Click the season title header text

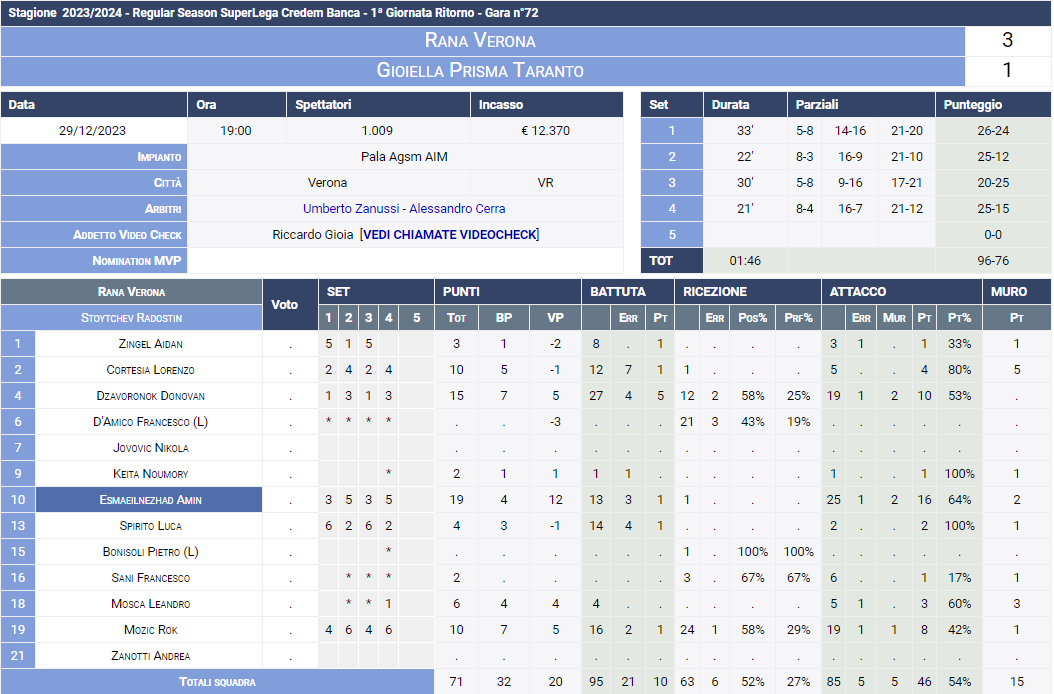pyautogui.click(x=273, y=13)
